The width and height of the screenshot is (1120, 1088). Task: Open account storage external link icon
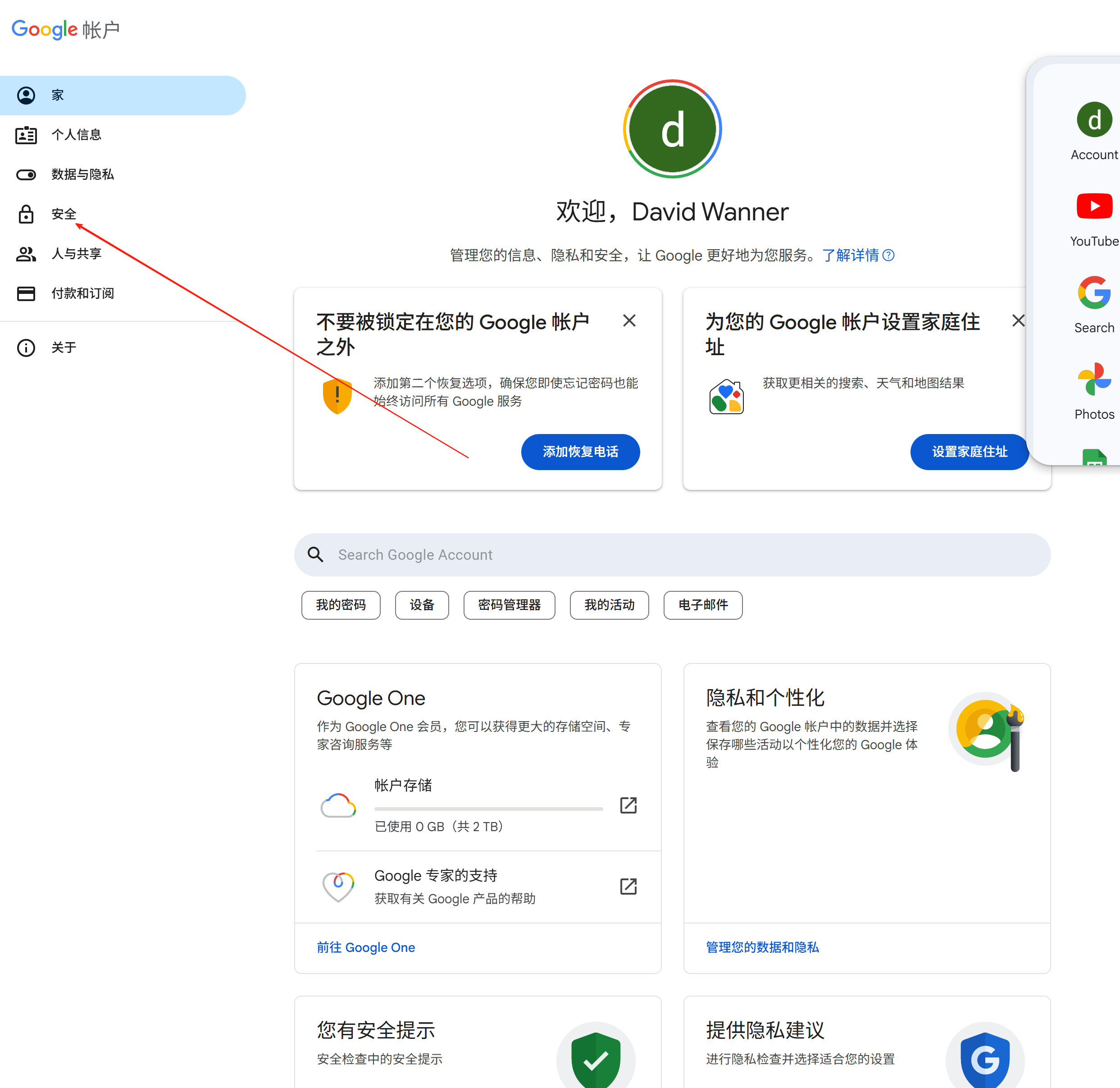pos(628,805)
